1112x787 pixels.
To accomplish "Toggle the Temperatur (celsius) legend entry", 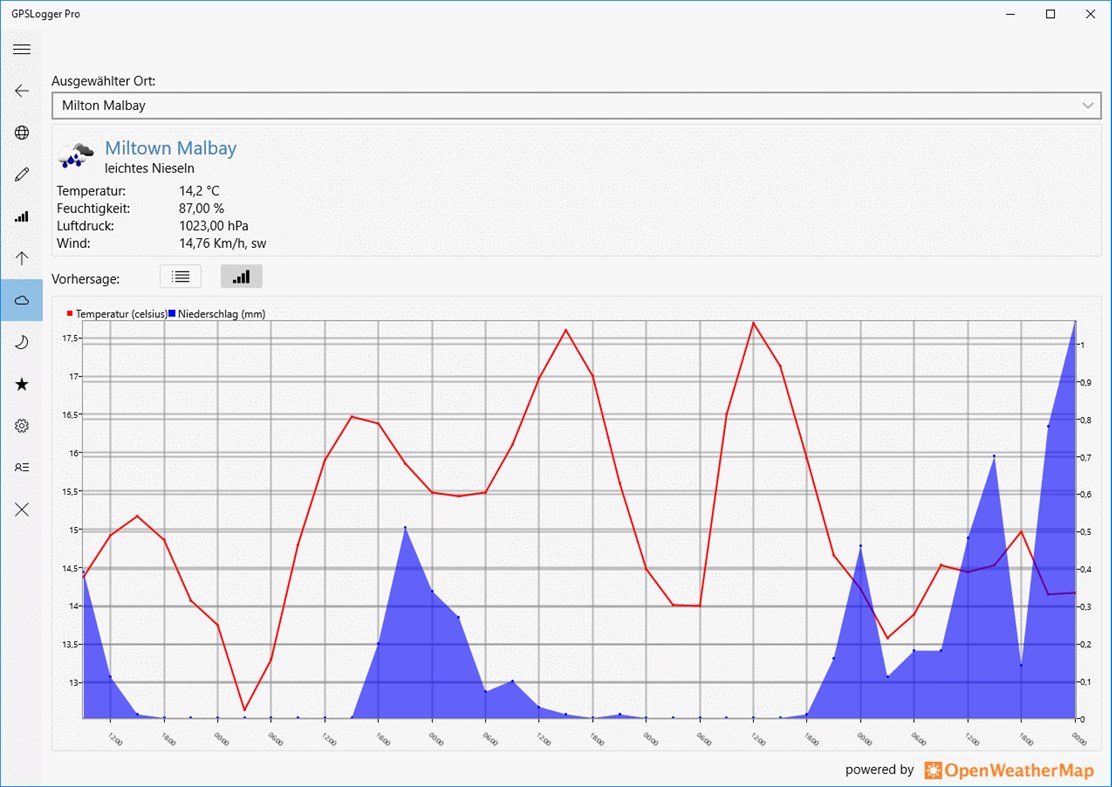I will (118, 313).
